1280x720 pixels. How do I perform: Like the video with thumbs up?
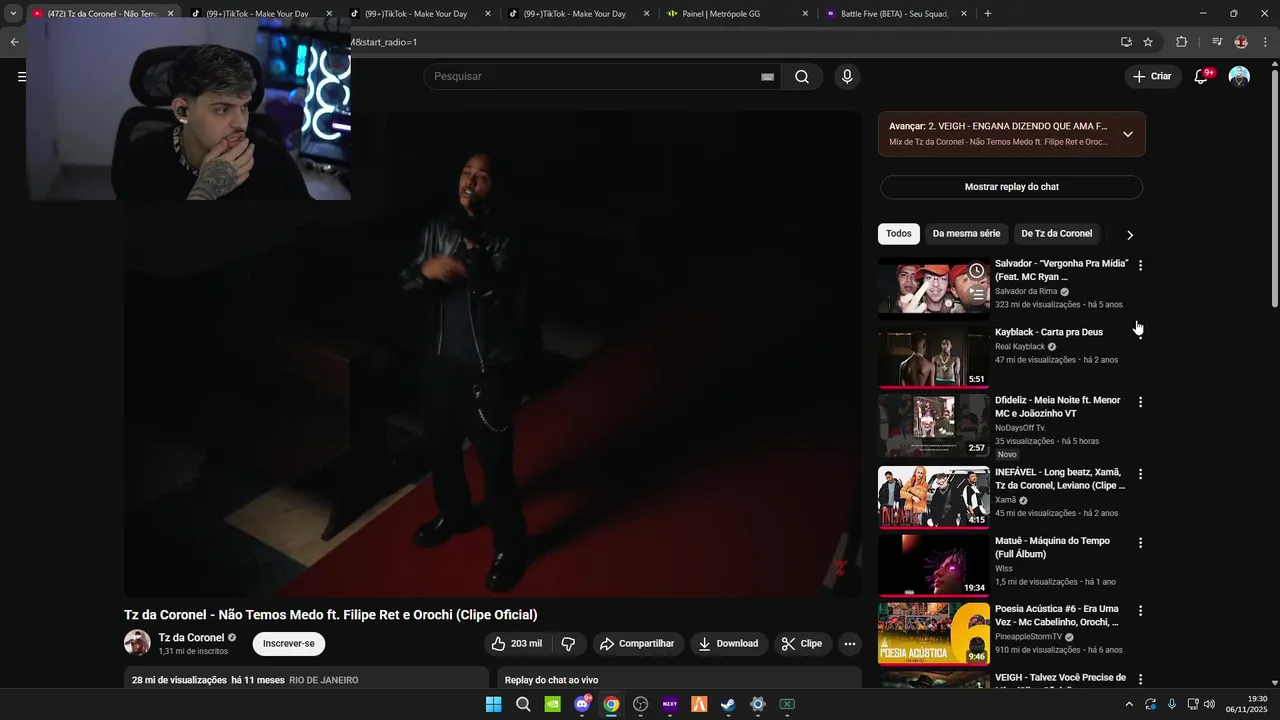click(x=516, y=644)
